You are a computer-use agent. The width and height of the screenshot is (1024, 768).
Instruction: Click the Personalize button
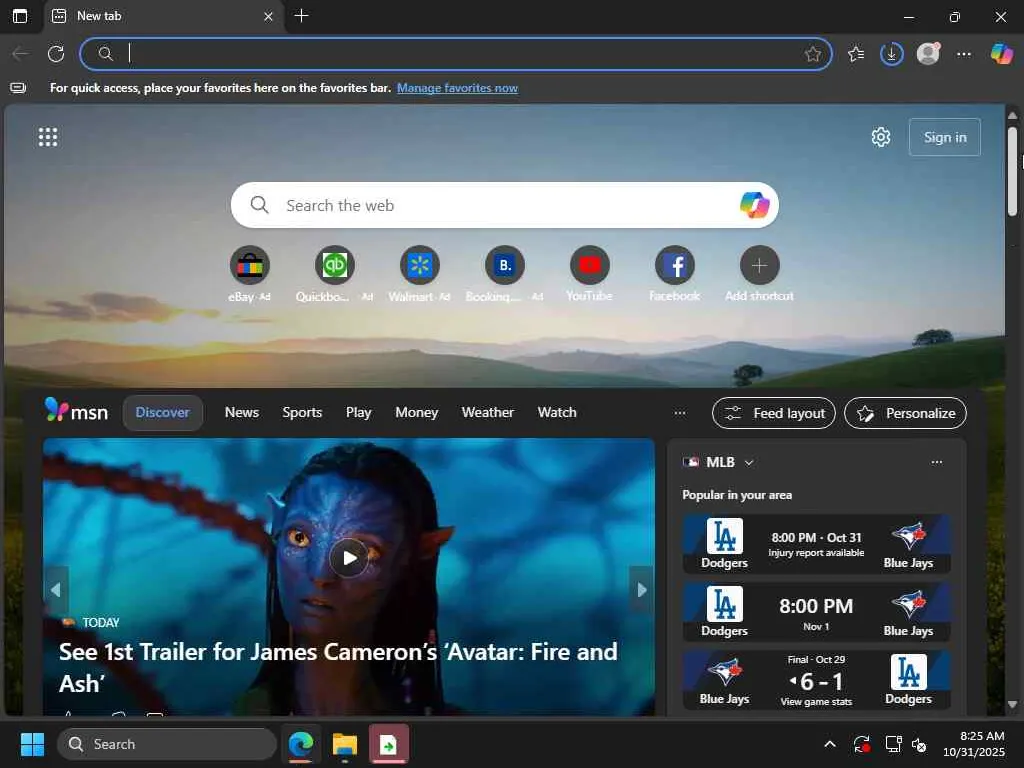905,413
